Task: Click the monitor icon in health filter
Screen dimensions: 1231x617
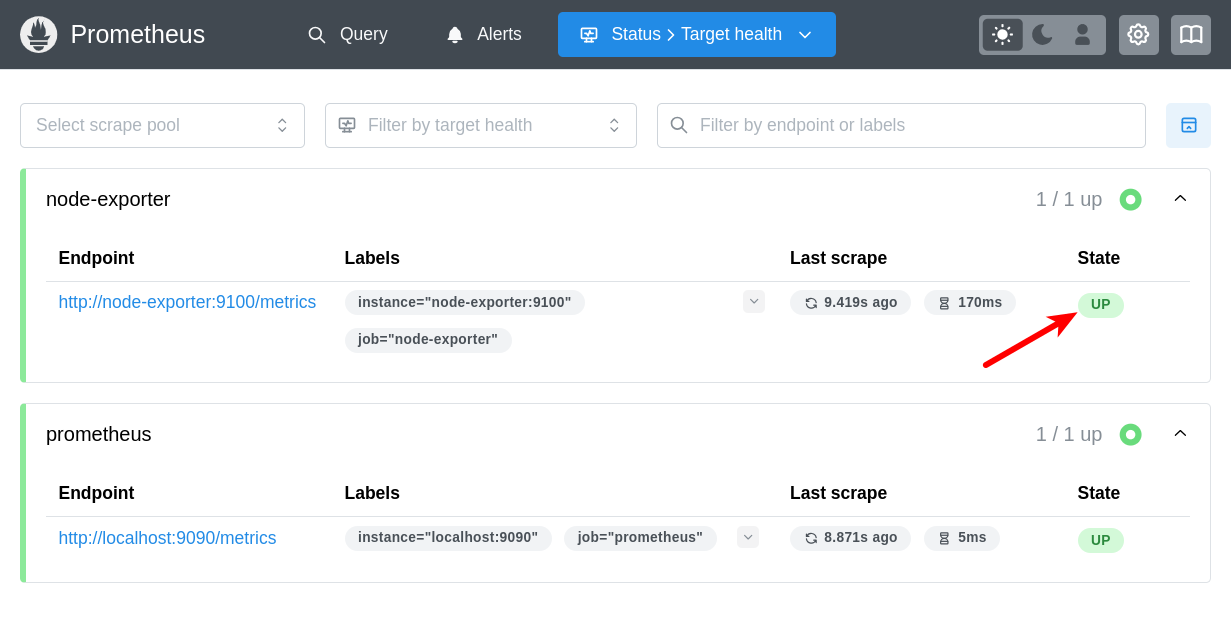Action: tap(347, 125)
